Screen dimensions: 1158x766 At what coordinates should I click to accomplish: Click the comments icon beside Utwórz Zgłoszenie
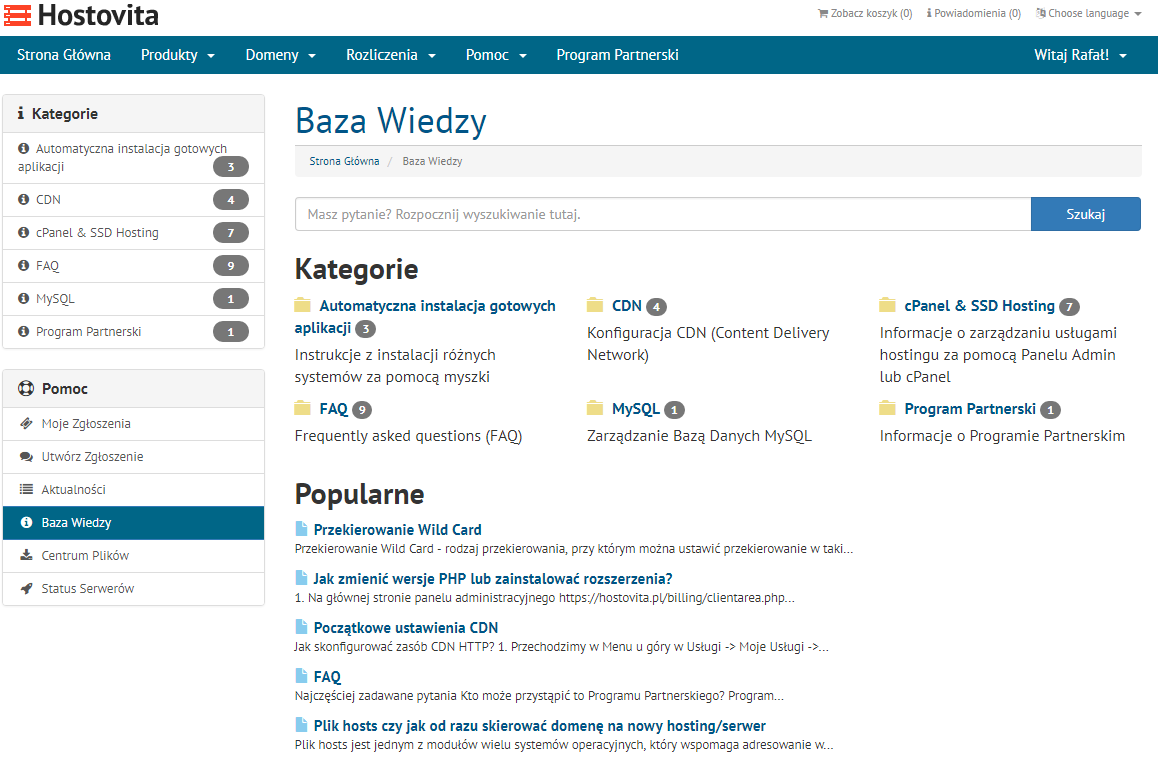26,457
